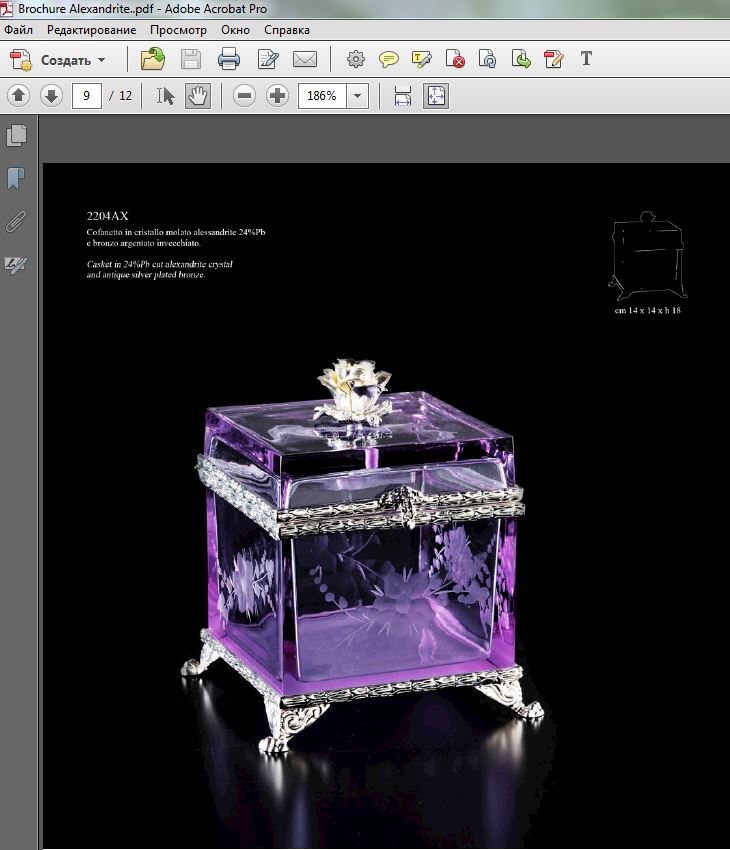Add a sticky note comment
The width and height of the screenshot is (730, 850).
click(389, 59)
